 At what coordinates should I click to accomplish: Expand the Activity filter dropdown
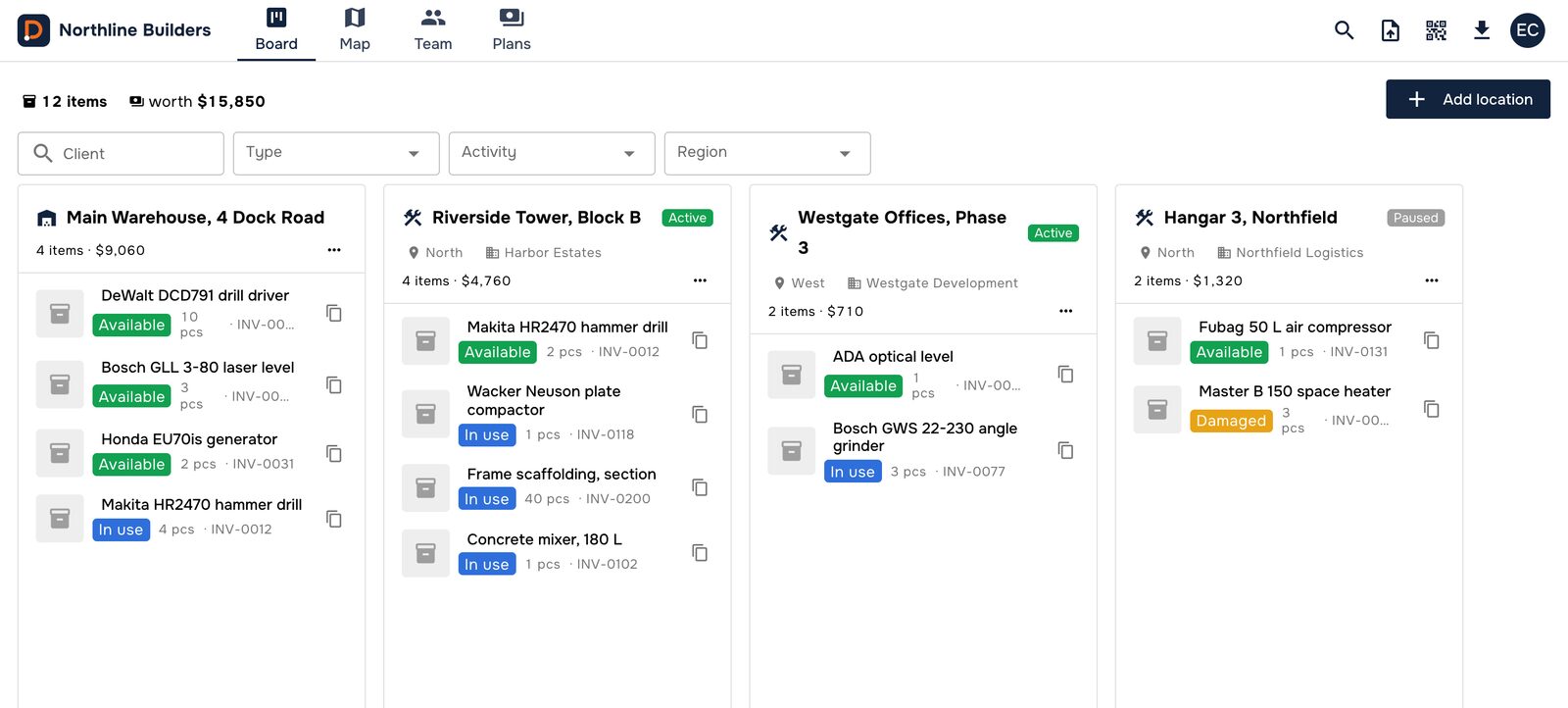[552, 153]
